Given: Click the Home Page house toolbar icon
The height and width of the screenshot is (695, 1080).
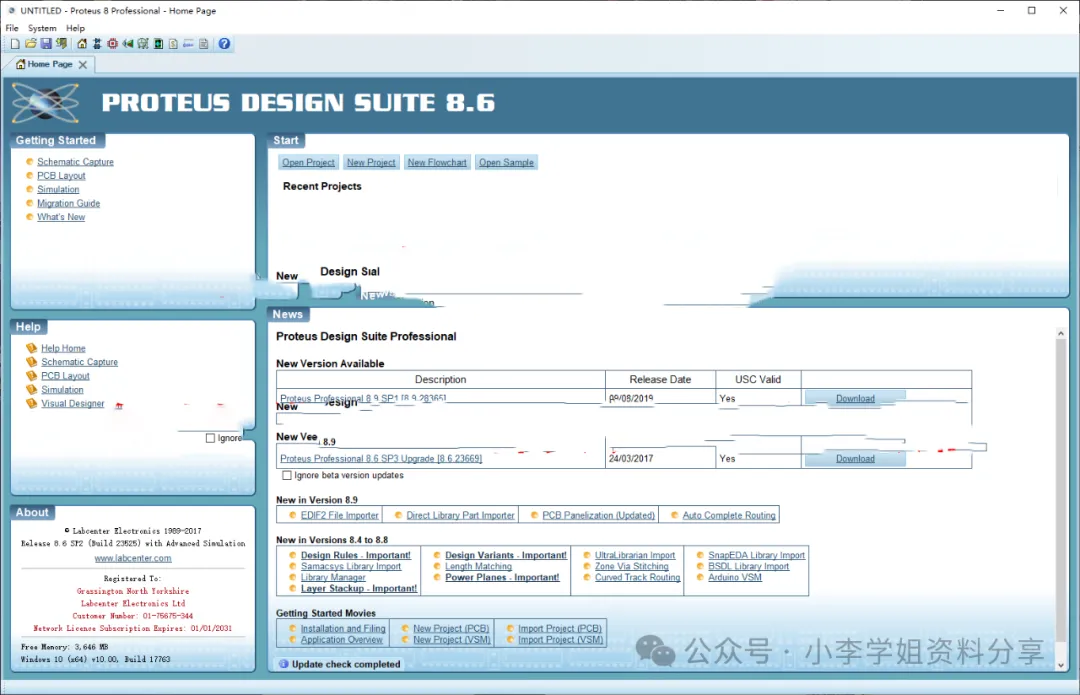Looking at the screenshot, I should coord(82,43).
